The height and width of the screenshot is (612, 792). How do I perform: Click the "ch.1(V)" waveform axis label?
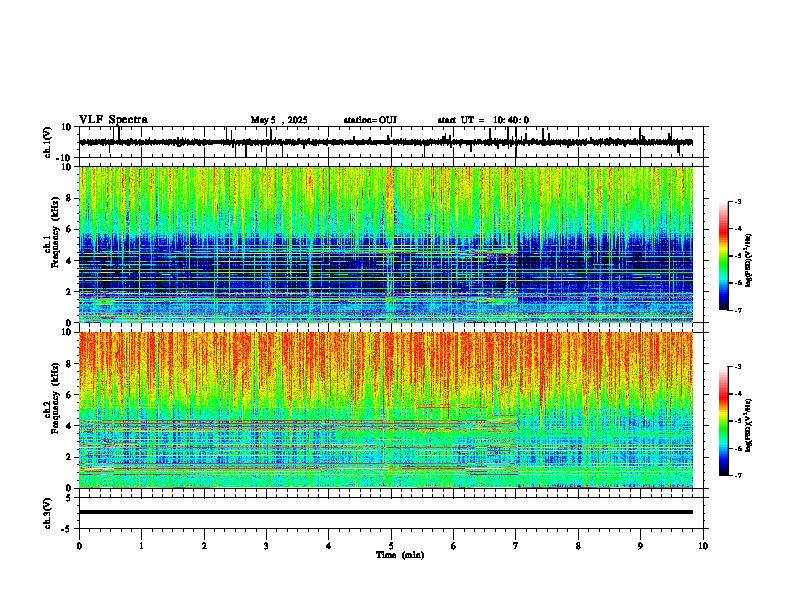point(48,142)
